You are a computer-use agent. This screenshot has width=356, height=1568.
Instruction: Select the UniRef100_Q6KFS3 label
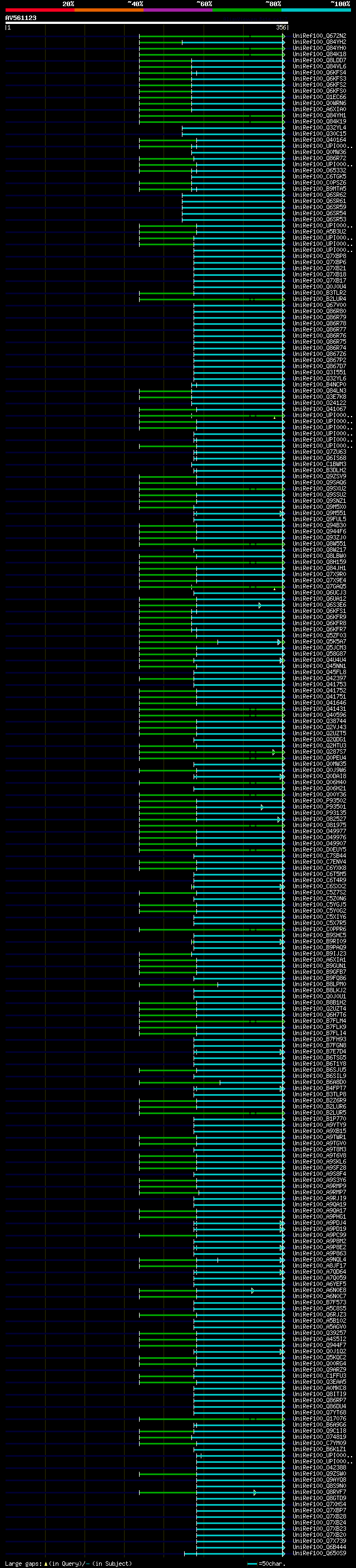319,78
